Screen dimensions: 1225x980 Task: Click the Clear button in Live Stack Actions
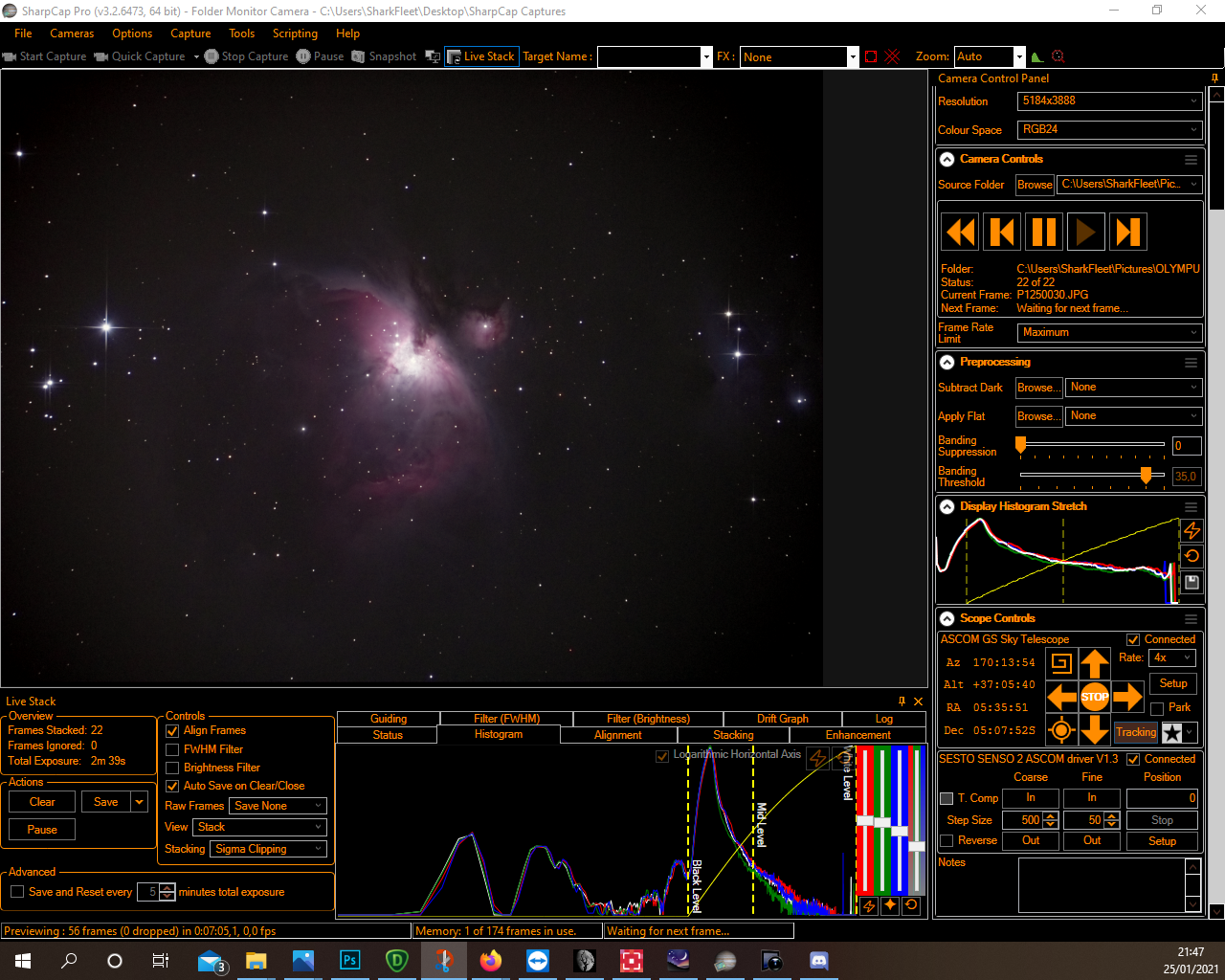[42, 802]
